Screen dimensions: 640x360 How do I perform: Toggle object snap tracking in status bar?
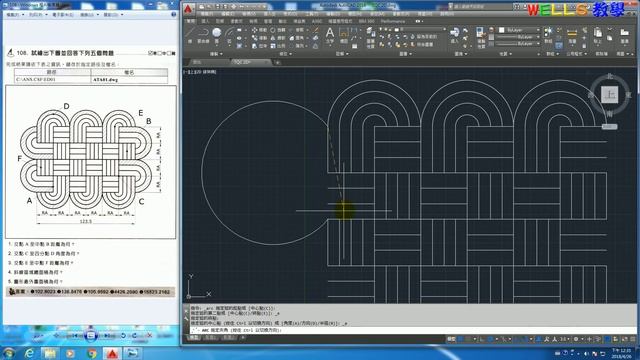point(517,339)
